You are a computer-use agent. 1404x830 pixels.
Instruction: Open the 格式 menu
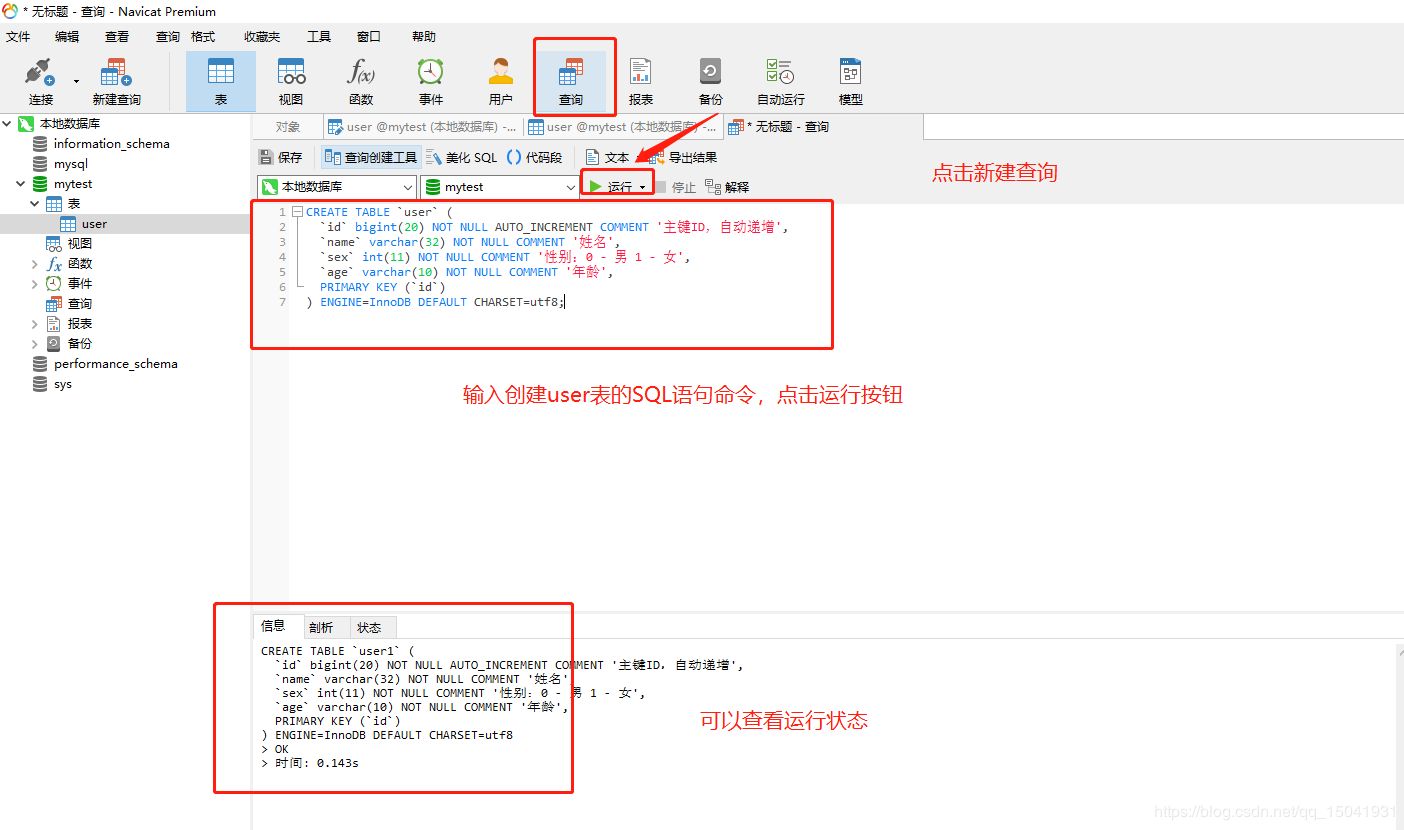203,37
